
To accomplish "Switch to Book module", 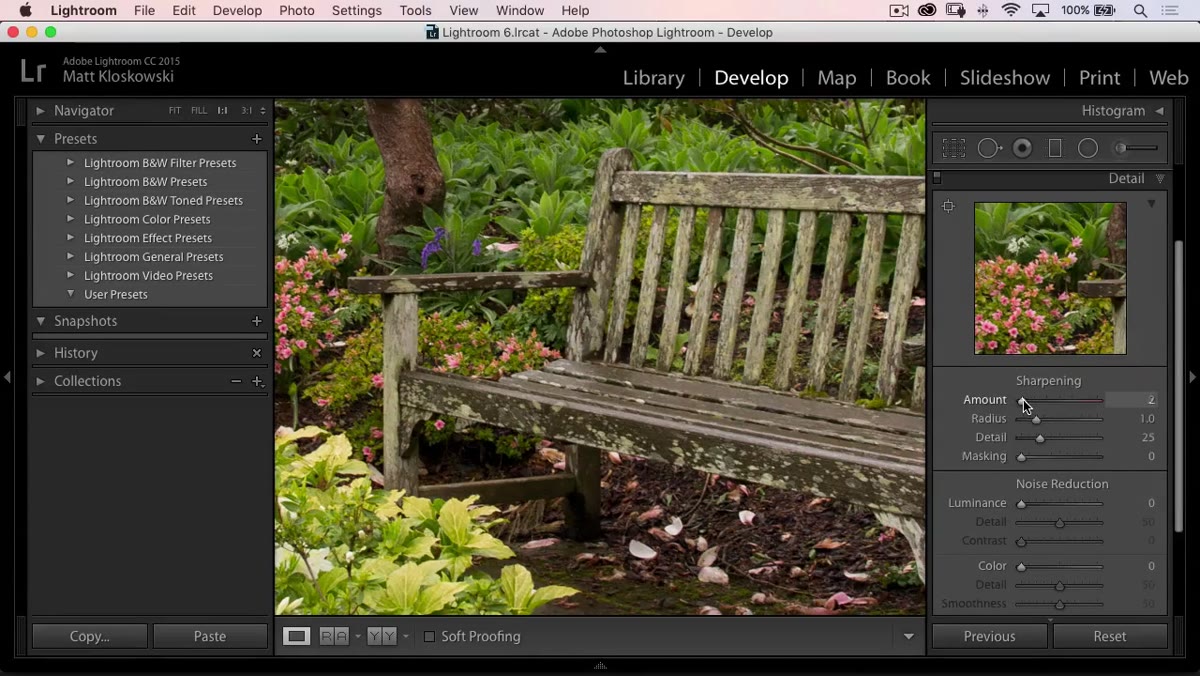I will [x=908, y=78].
